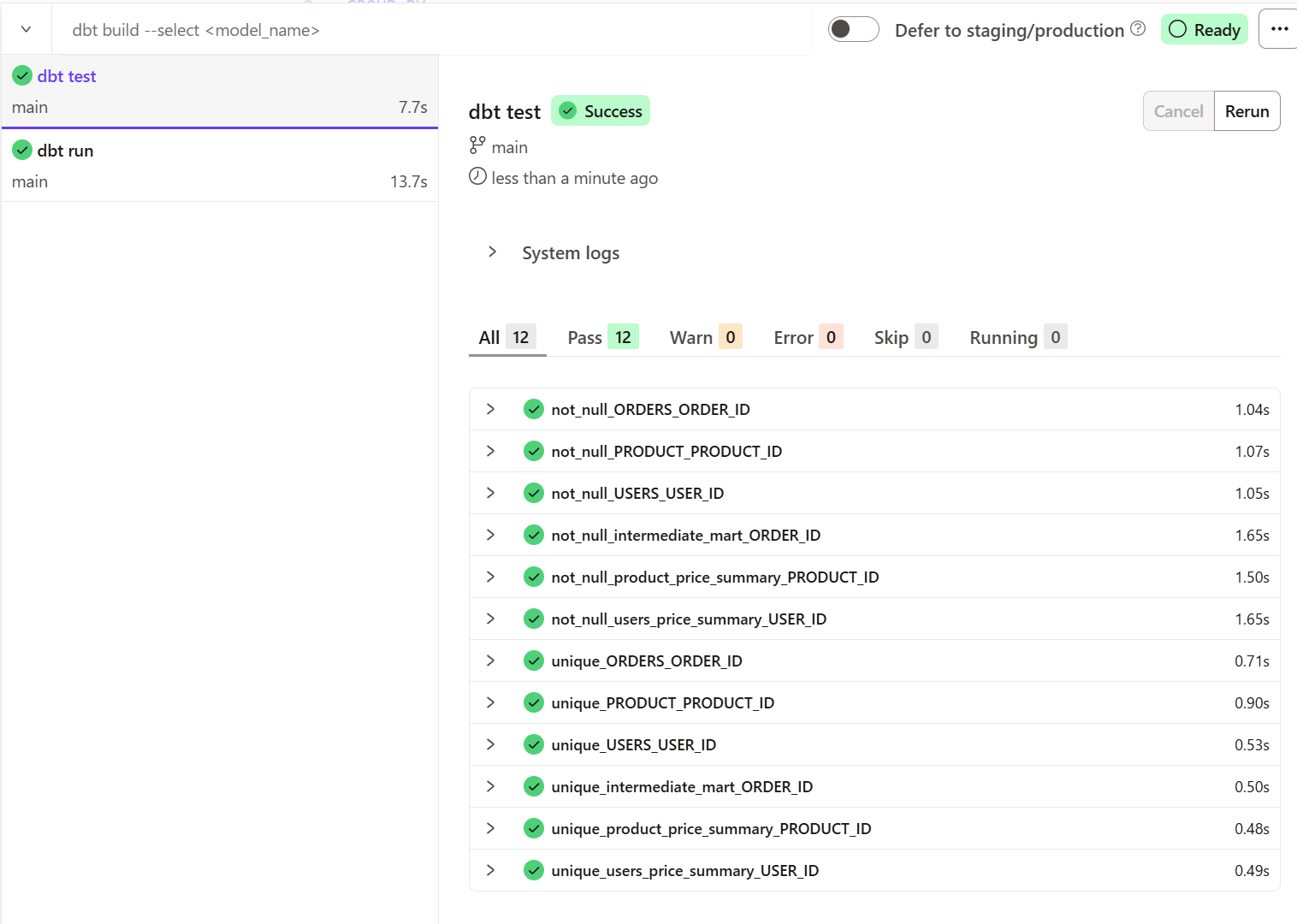Click status icon of unique_ORDERS_ORDER_ID

tap(534, 660)
